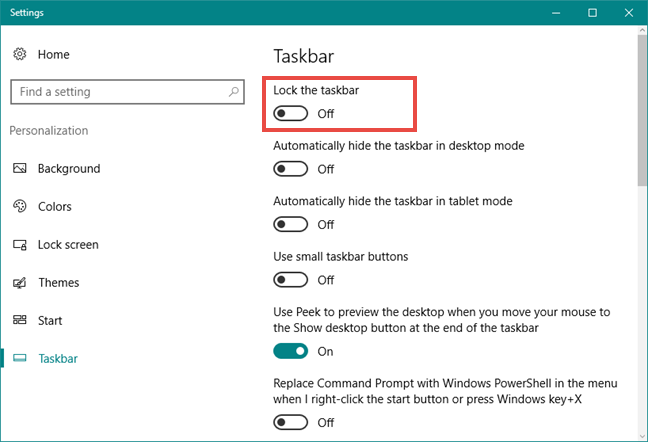
Task: Open the Home settings page
Action: click(x=54, y=54)
